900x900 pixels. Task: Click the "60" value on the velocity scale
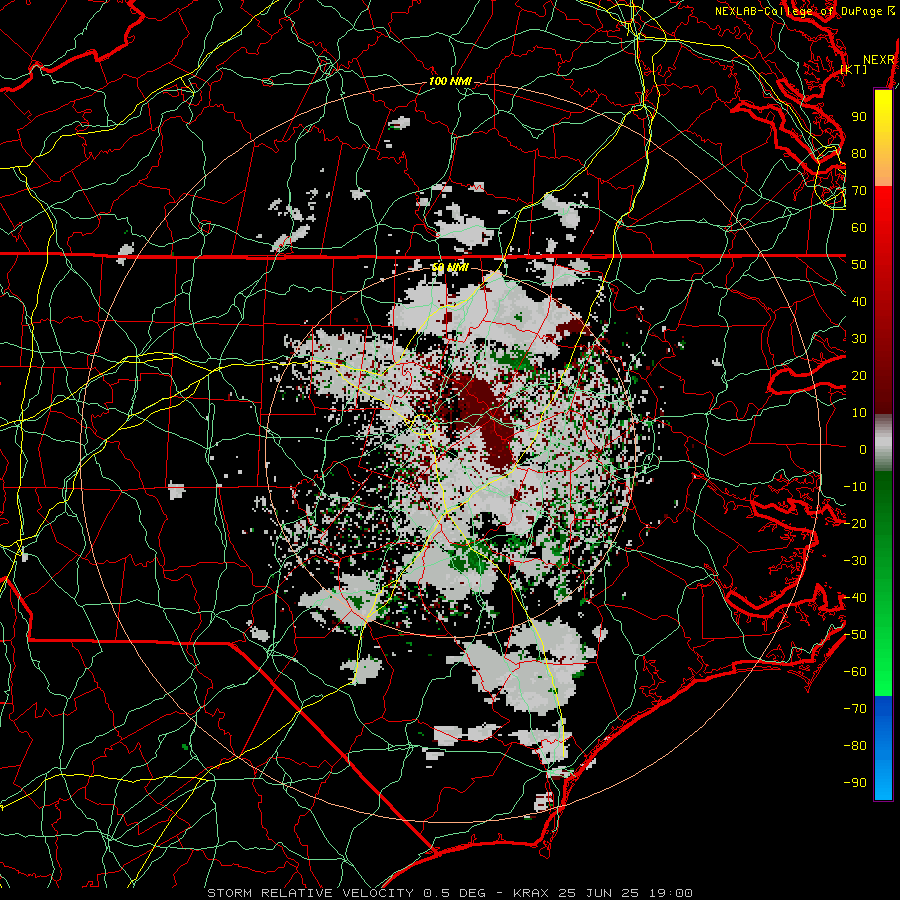(x=859, y=228)
